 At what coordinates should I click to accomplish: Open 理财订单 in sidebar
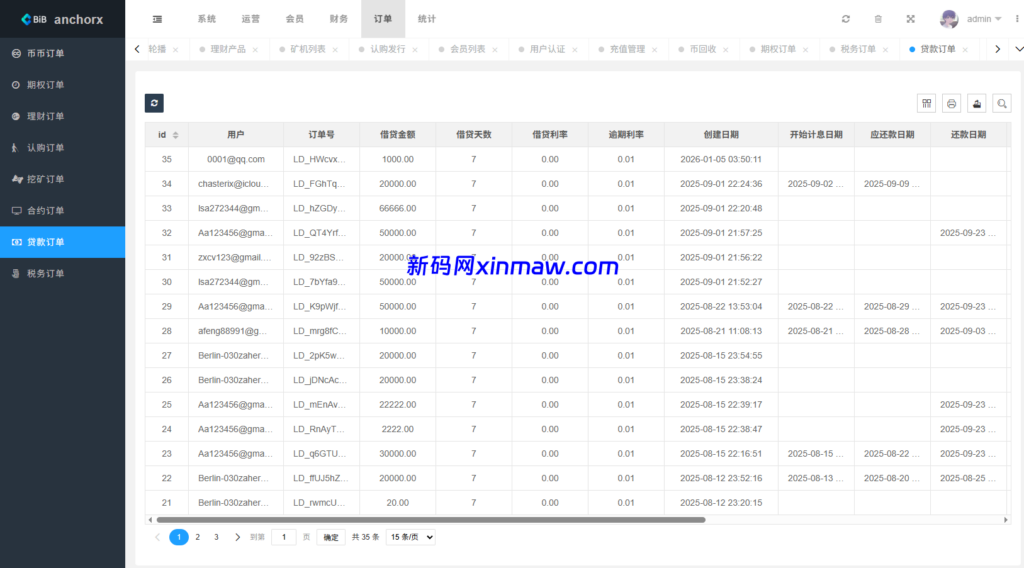point(63,116)
